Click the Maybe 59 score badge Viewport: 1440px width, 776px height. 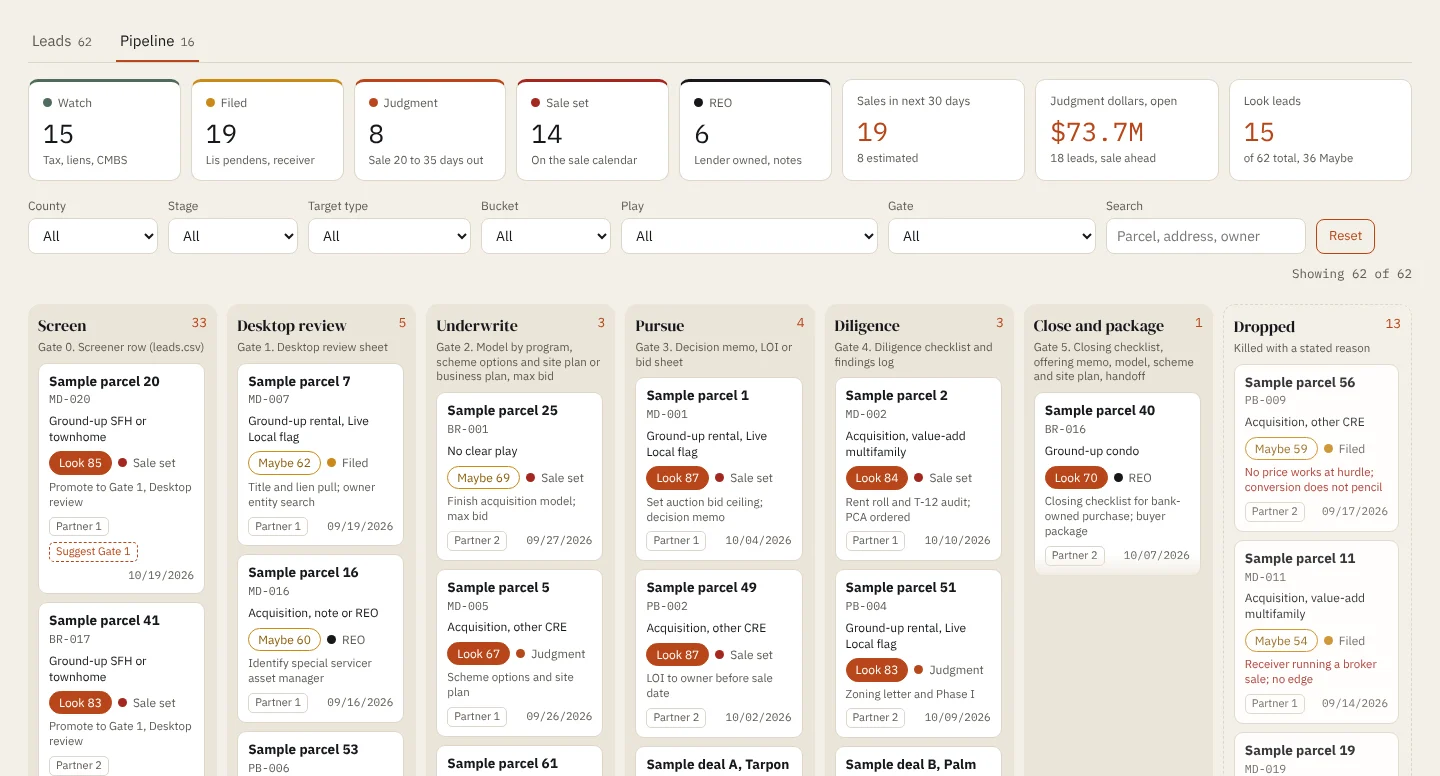(x=1281, y=449)
